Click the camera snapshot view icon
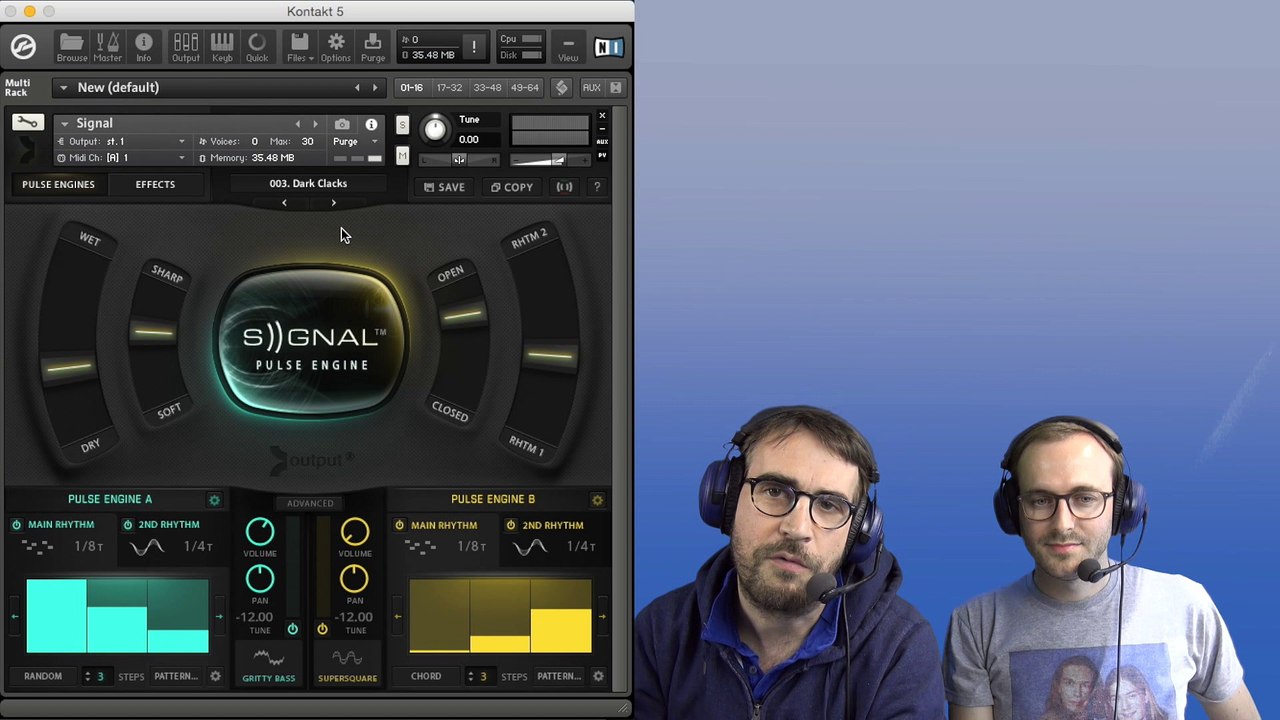This screenshot has height=720, width=1280. click(342, 125)
